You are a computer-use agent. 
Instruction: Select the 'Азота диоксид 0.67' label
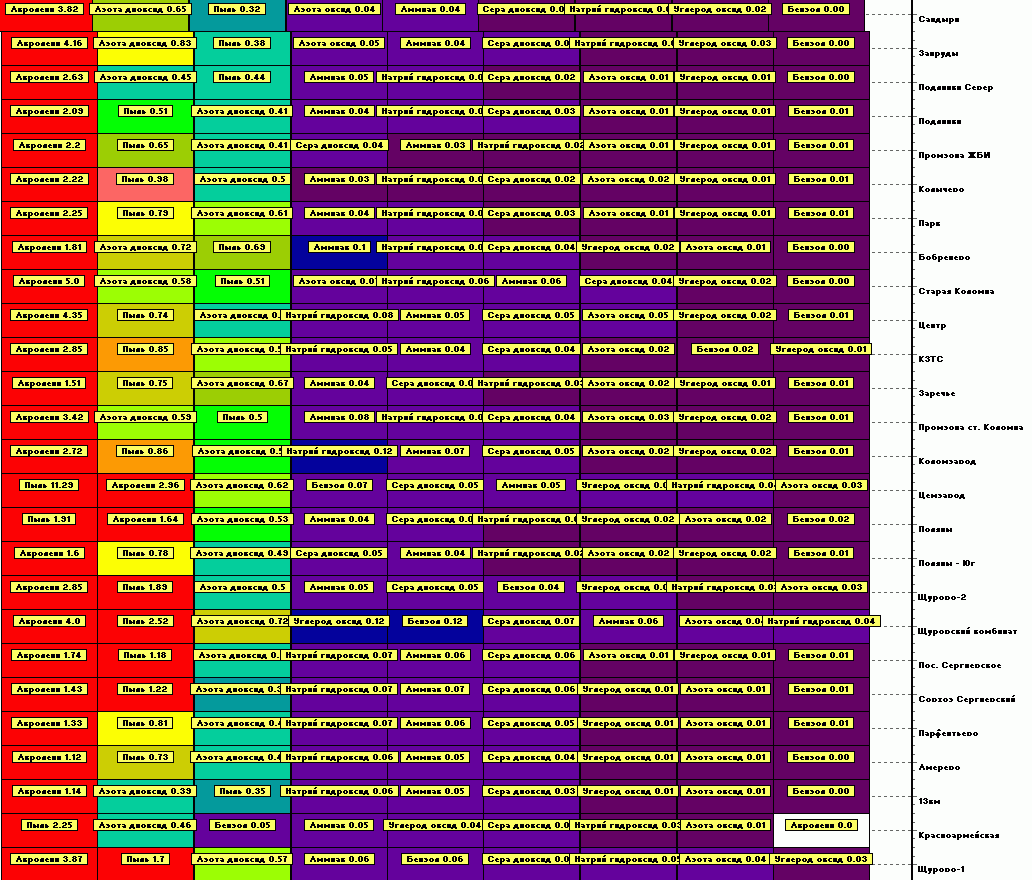[242, 383]
